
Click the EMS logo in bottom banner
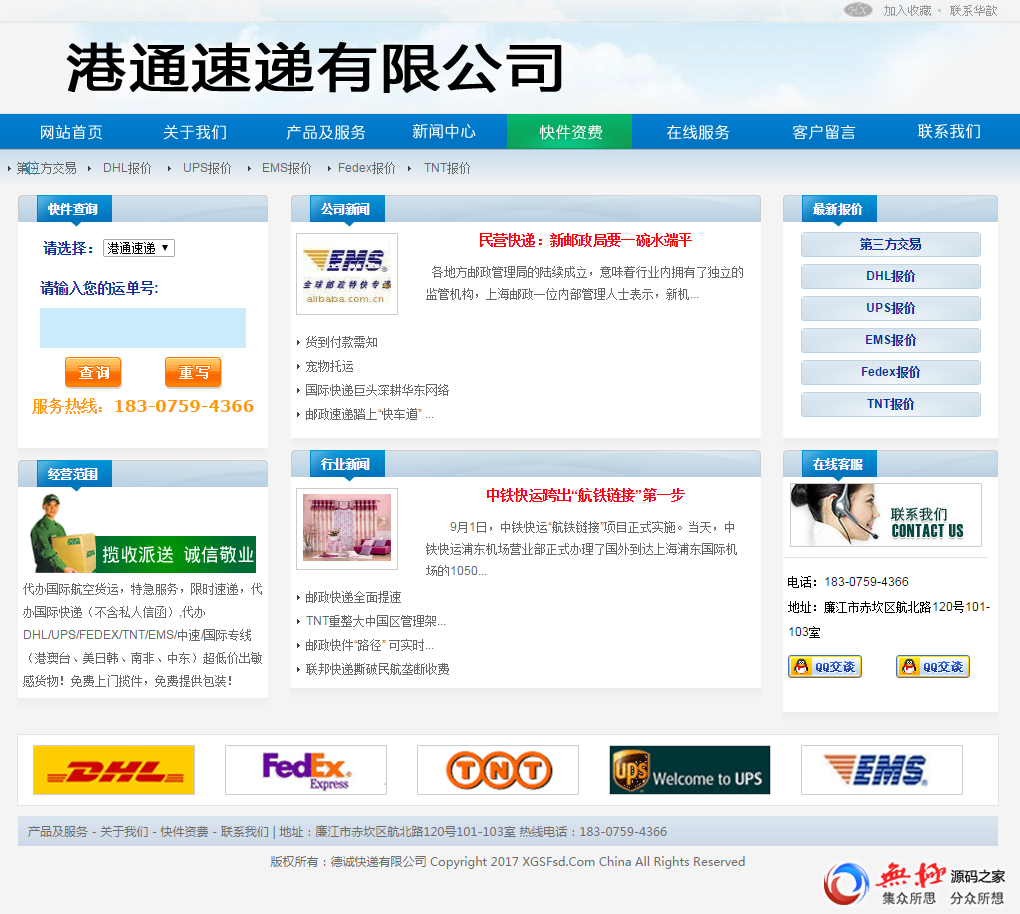pyautogui.click(x=881, y=770)
